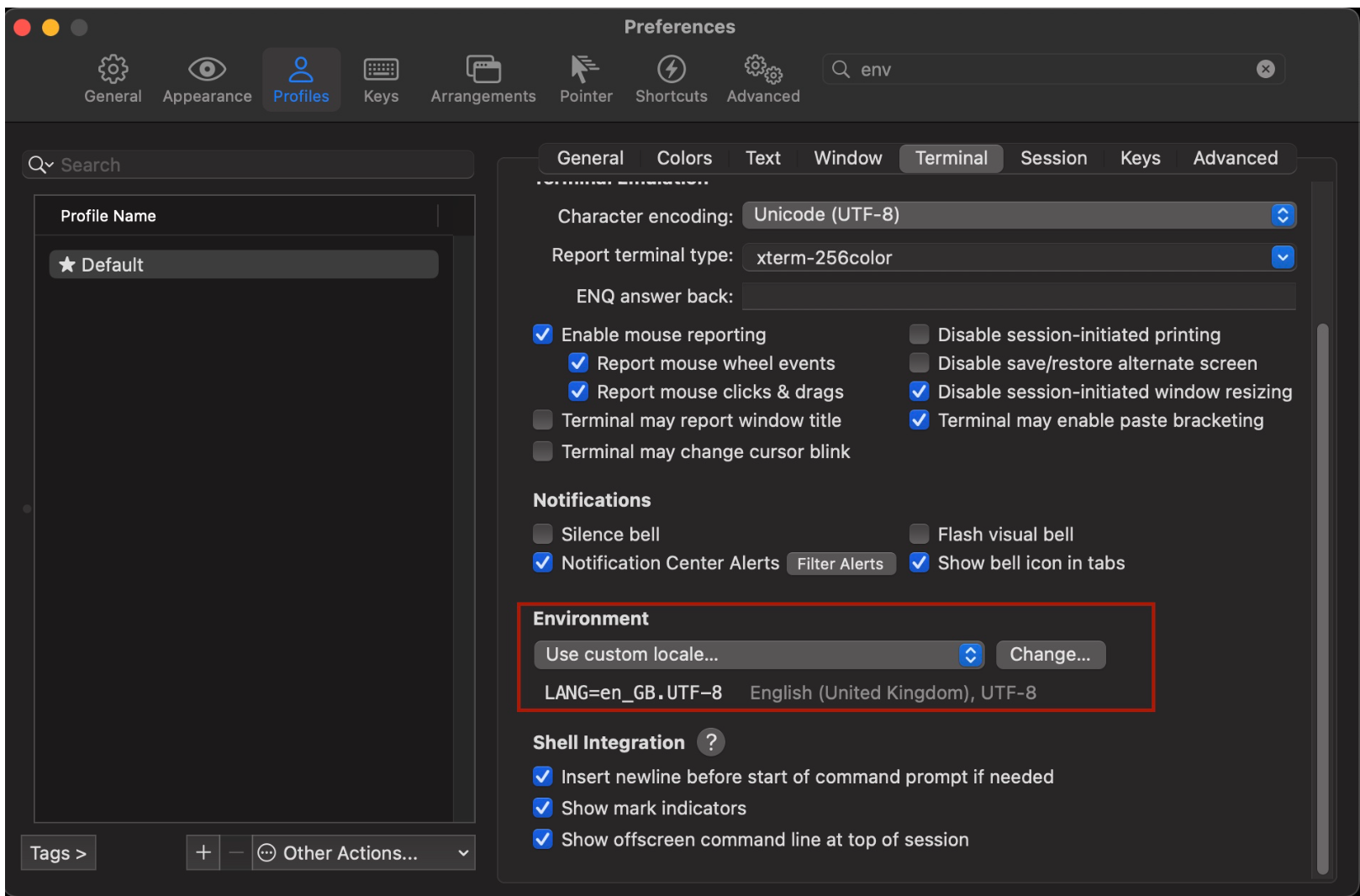The height and width of the screenshot is (896, 1360).
Task: Open Character encoding dropdown
Action: pos(1019,215)
